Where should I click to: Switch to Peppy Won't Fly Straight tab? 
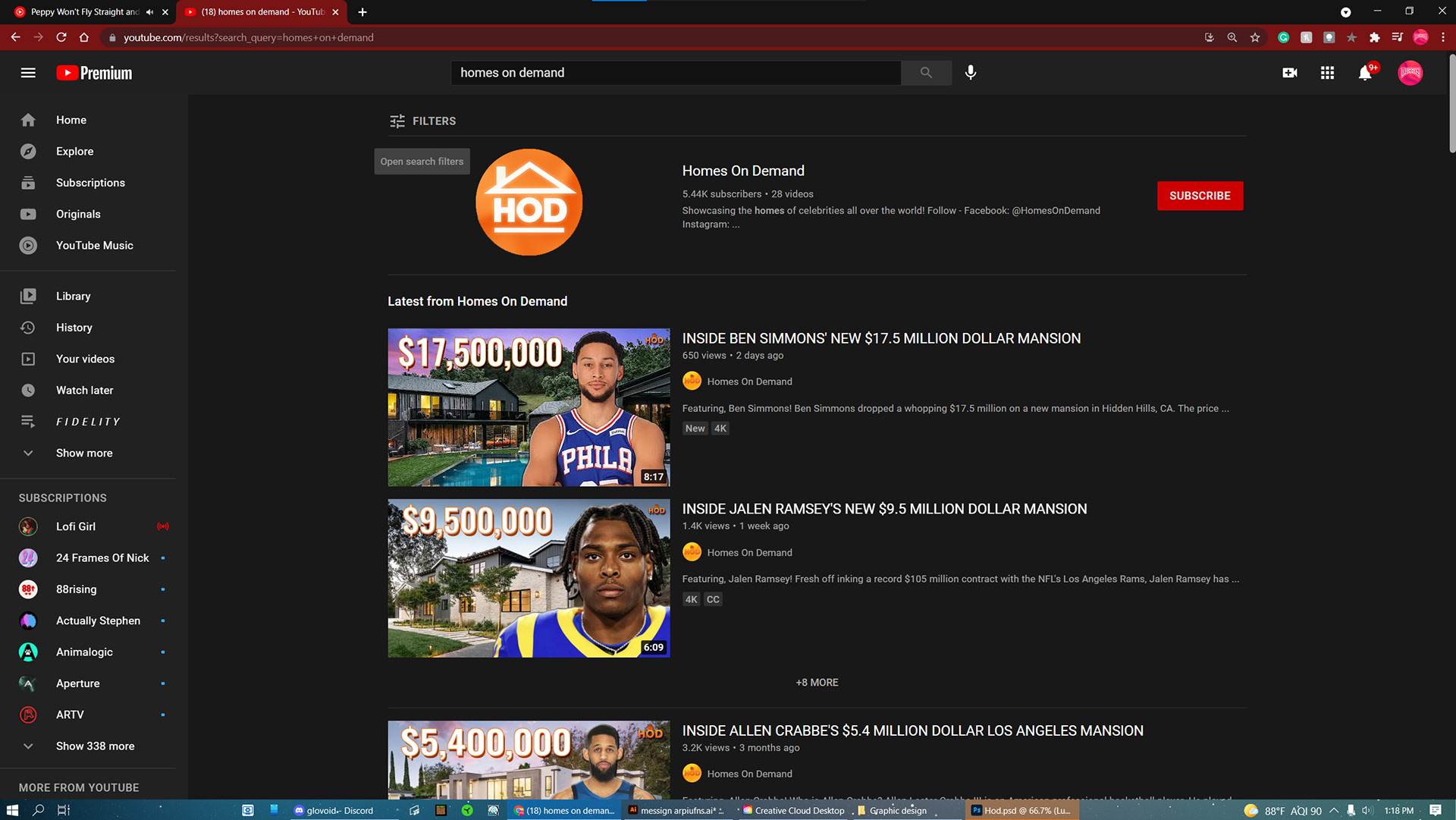83,12
